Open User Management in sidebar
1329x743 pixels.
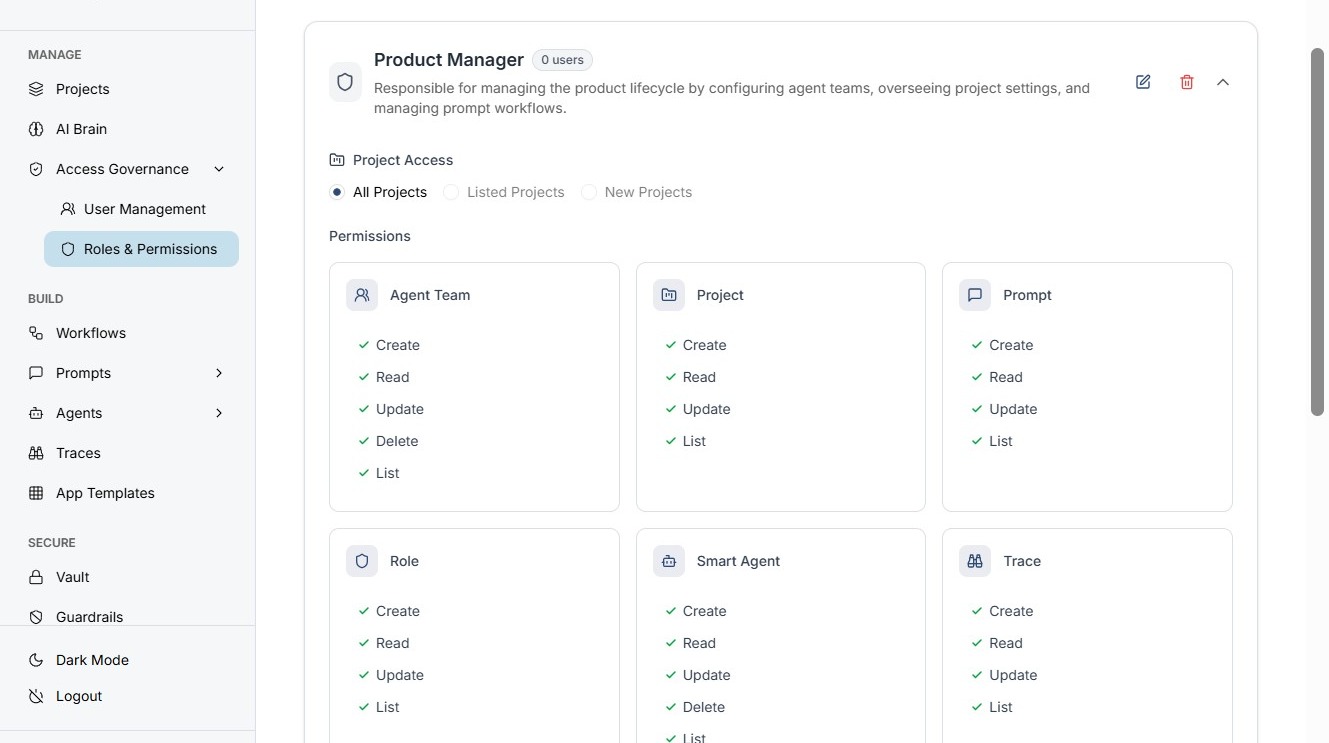pos(144,209)
